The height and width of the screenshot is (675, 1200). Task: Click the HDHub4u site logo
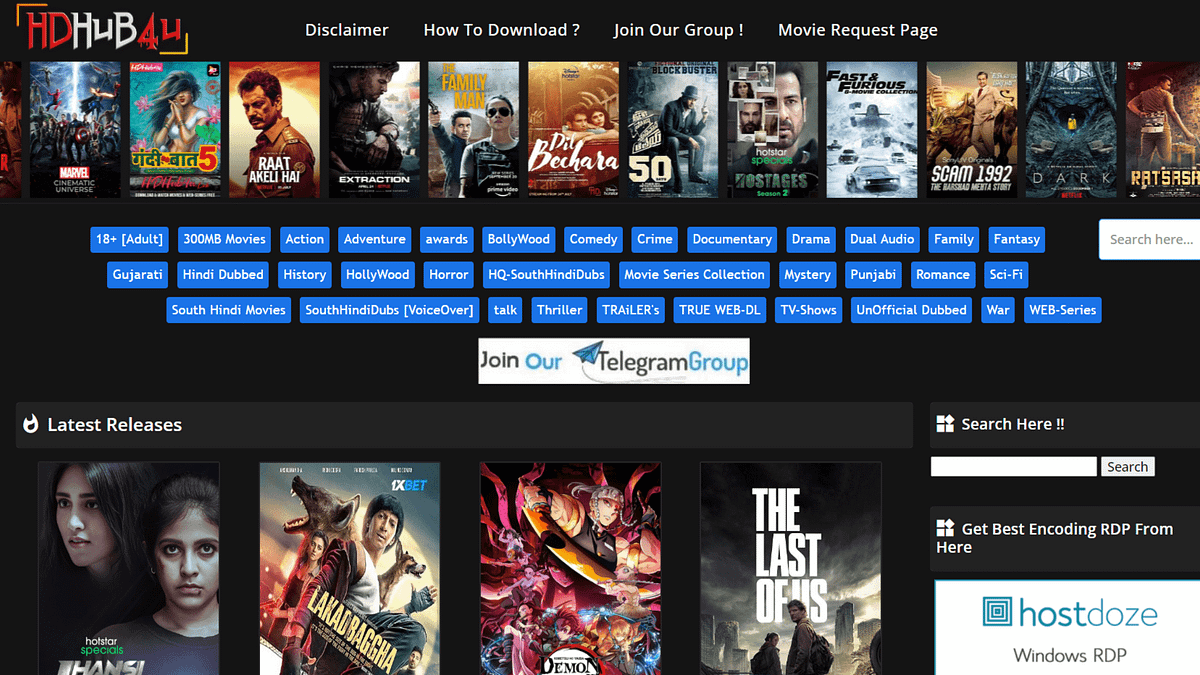(103, 30)
